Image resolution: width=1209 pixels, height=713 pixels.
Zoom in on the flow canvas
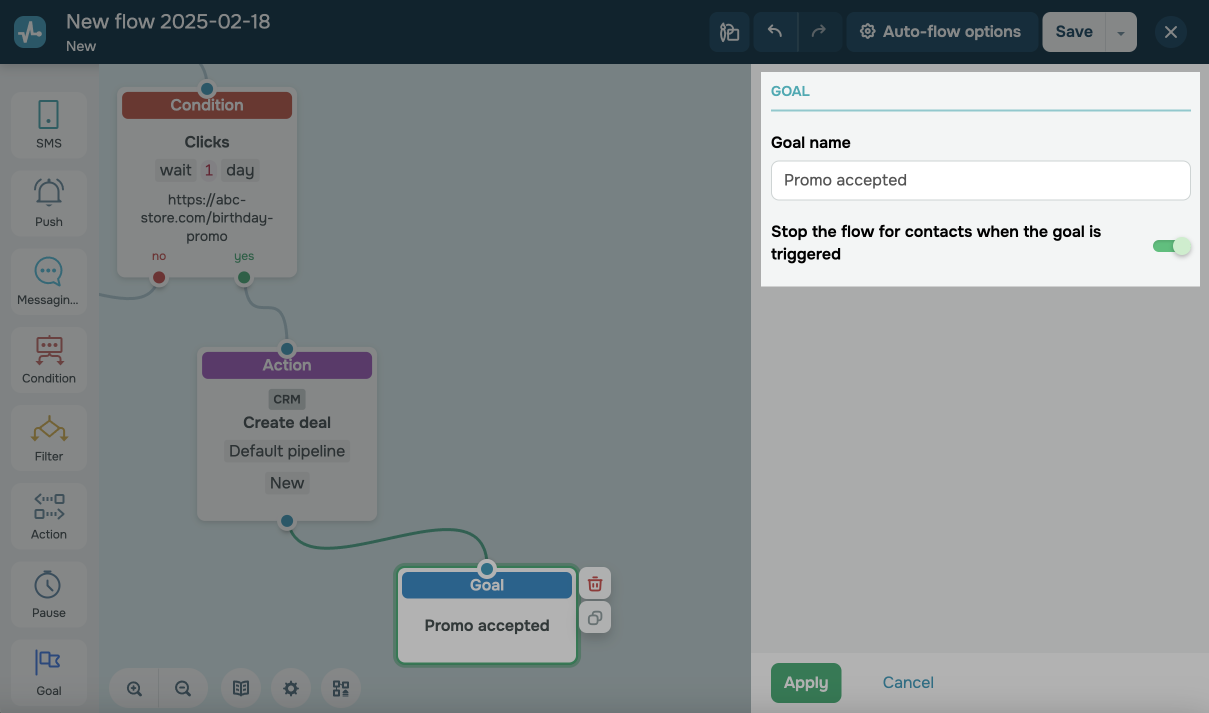tap(134, 688)
